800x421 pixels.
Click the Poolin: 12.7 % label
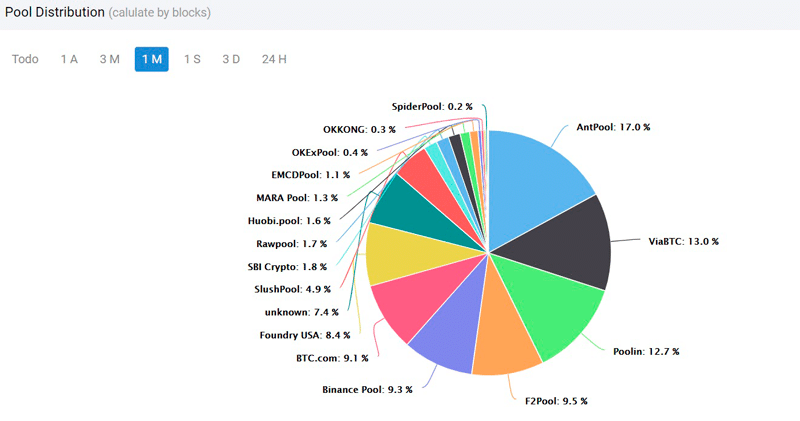coord(646,352)
